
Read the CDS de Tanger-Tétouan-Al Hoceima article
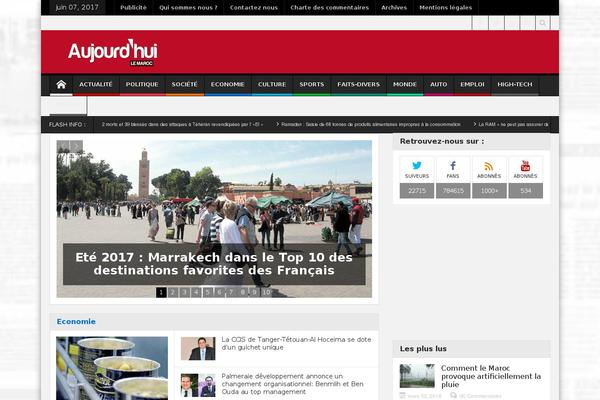[296, 343]
